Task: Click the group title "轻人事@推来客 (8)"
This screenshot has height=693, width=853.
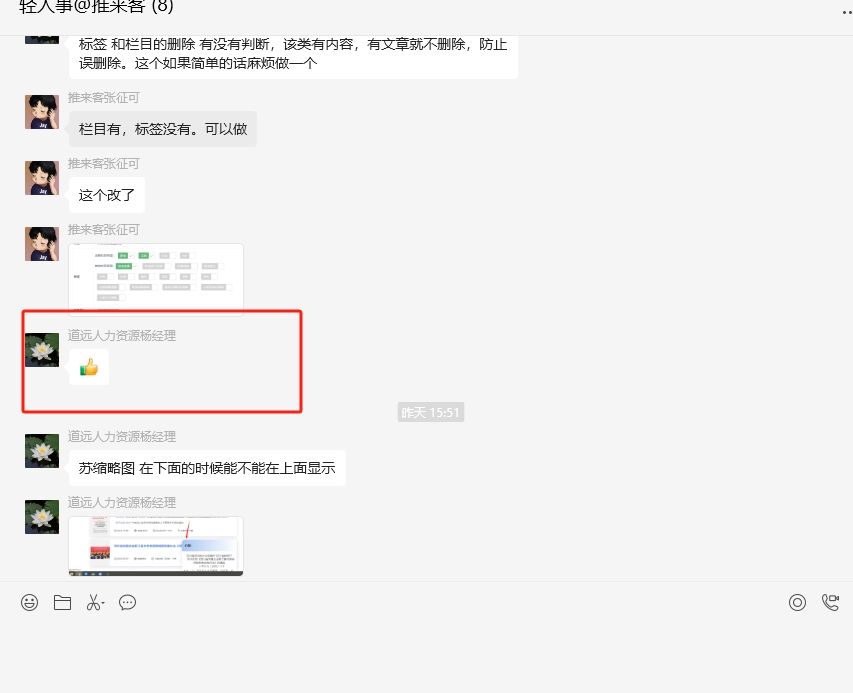Action: (97, 7)
